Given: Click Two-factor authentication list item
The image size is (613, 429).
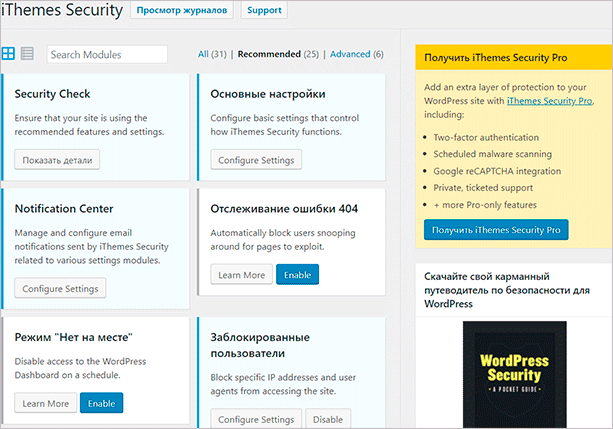Looking at the screenshot, I should click(486, 137).
